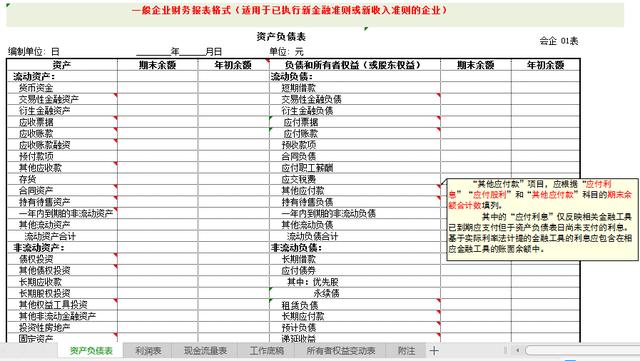Select the 租赁负债 cell

(355, 305)
